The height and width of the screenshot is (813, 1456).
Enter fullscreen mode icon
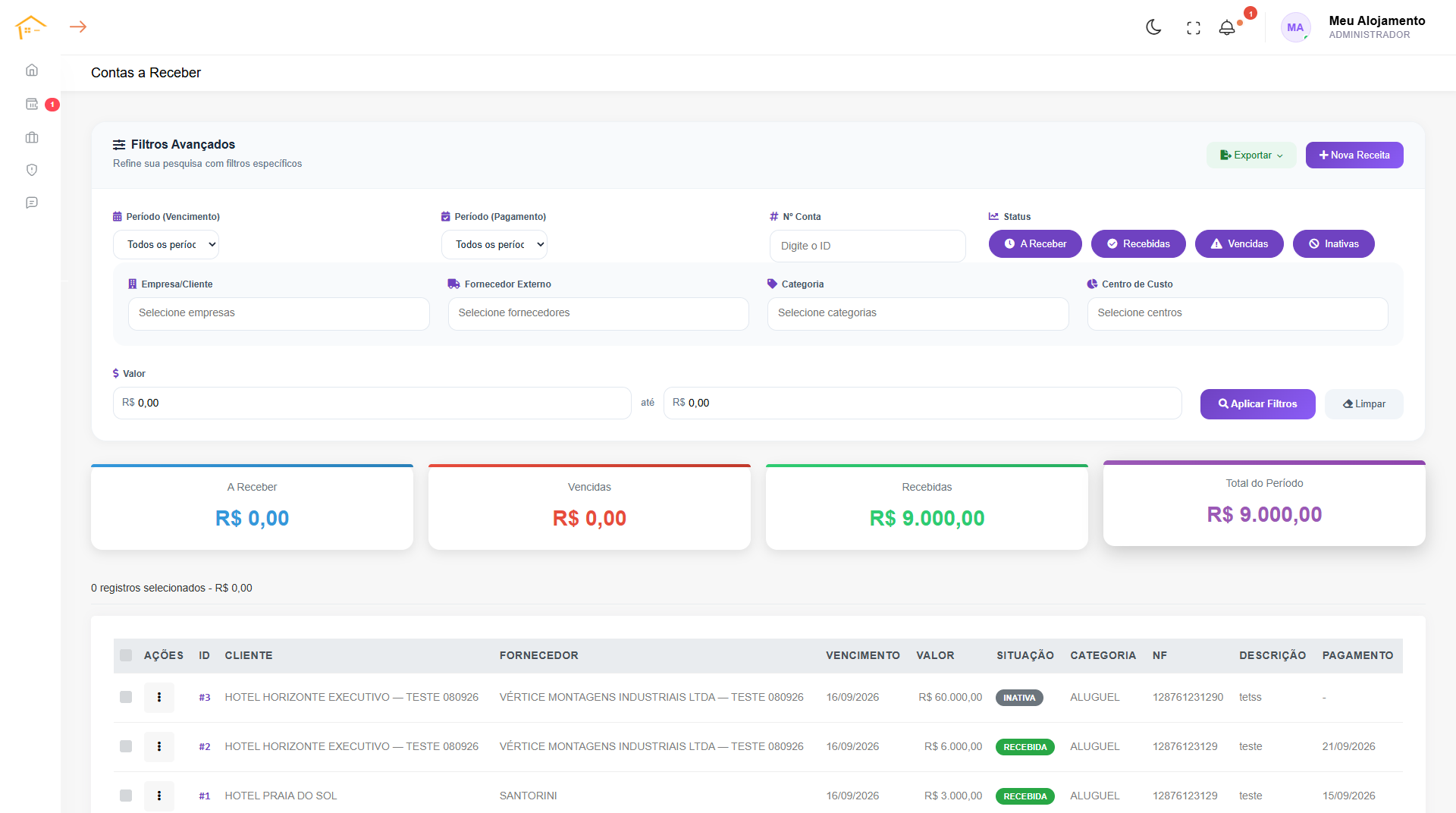[1194, 28]
